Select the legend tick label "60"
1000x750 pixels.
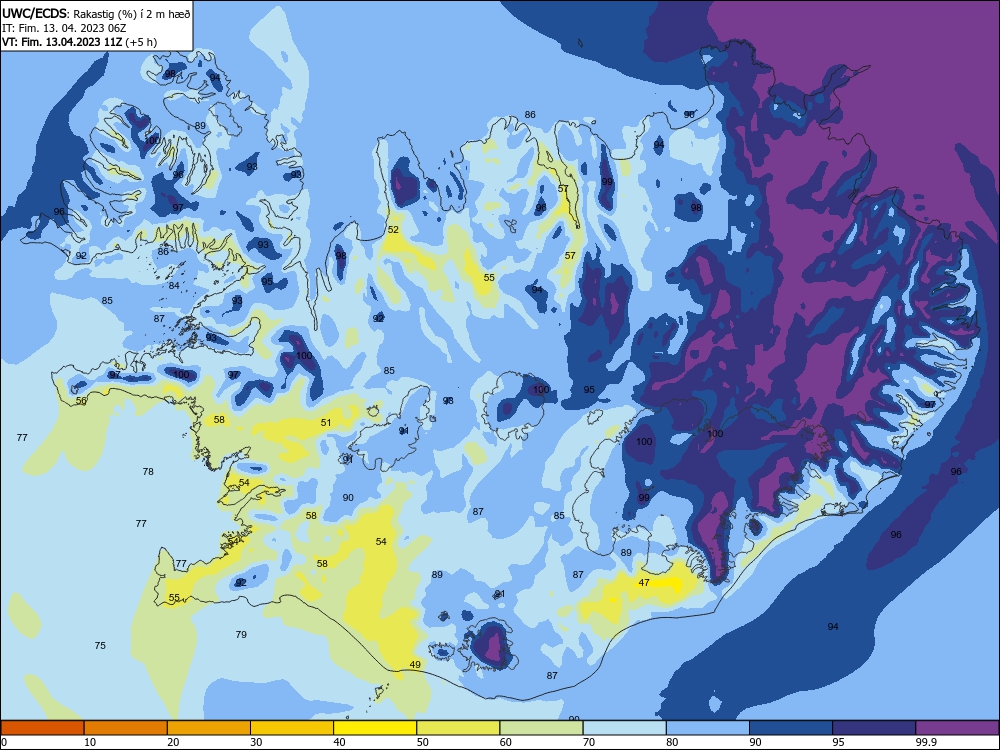(x=506, y=742)
